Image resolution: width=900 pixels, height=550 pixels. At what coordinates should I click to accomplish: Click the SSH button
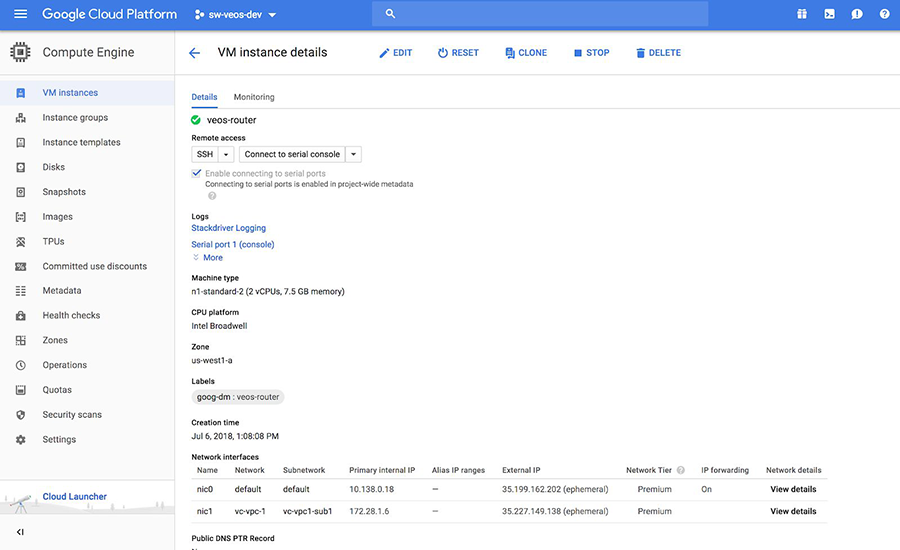pos(205,154)
